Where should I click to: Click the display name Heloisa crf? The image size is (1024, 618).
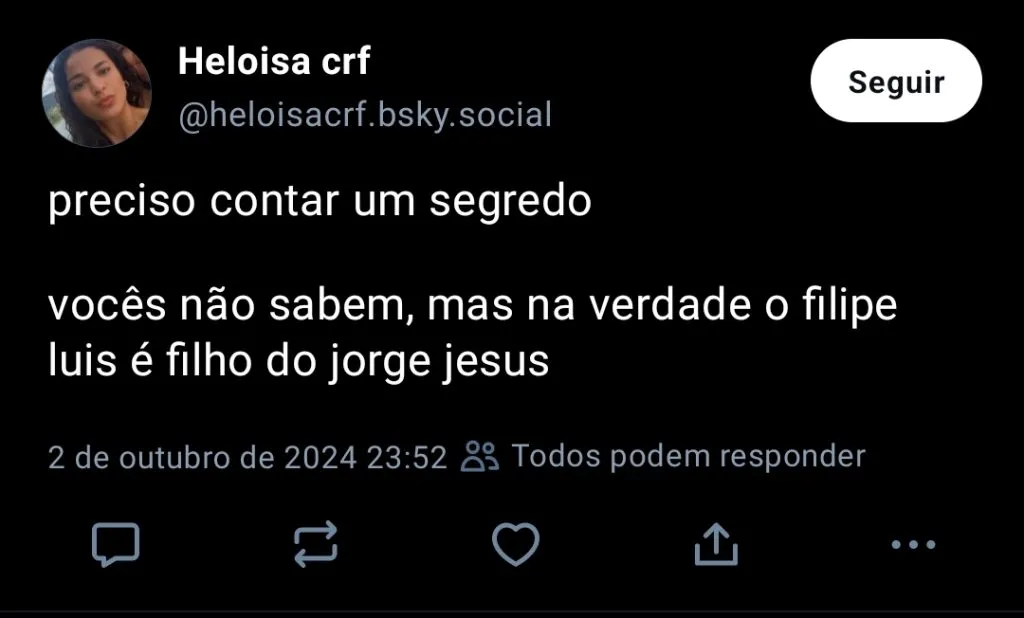point(273,62)
